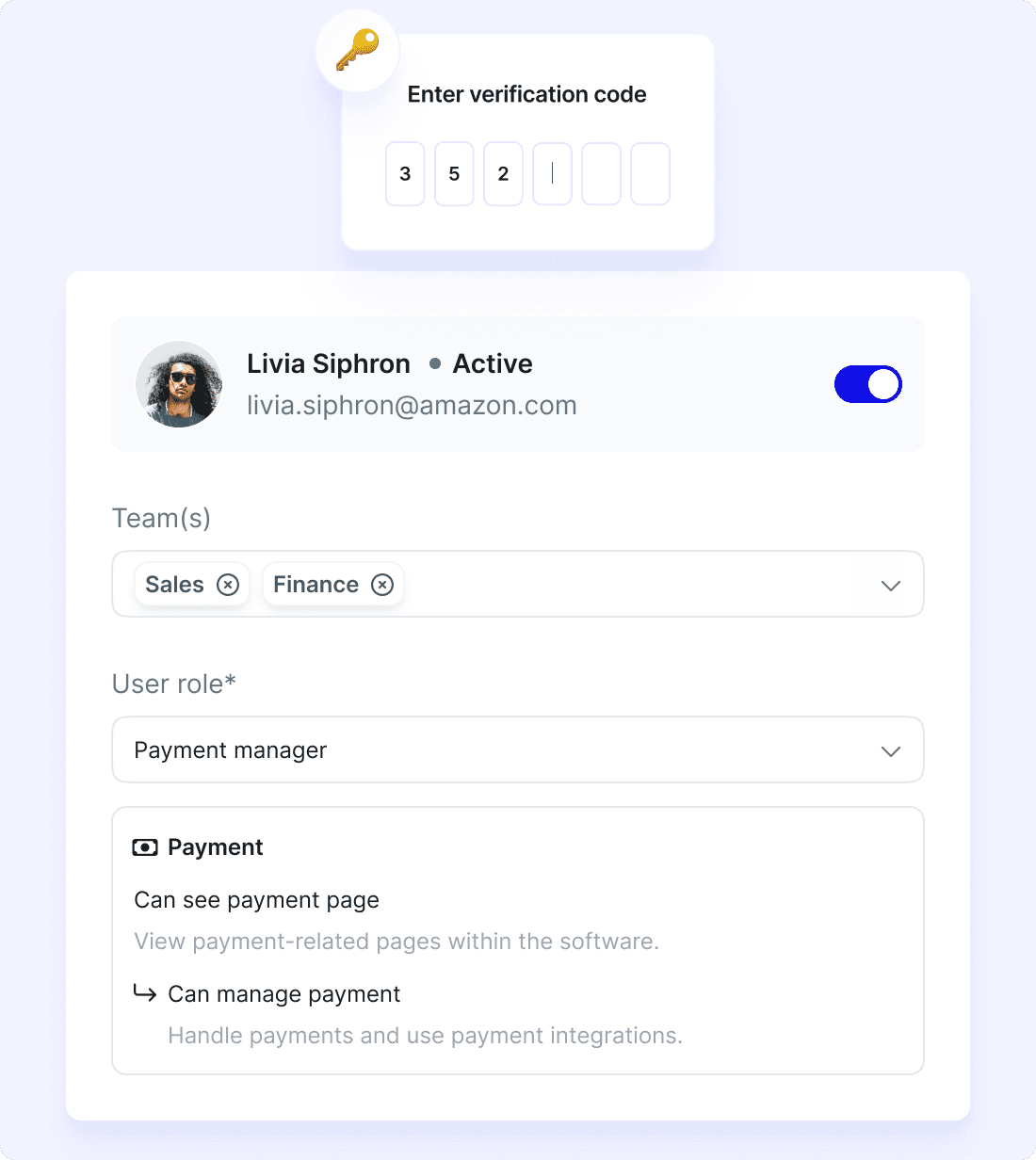
Task: Click the sub-permission arrow icon
Action: point(145,993)
